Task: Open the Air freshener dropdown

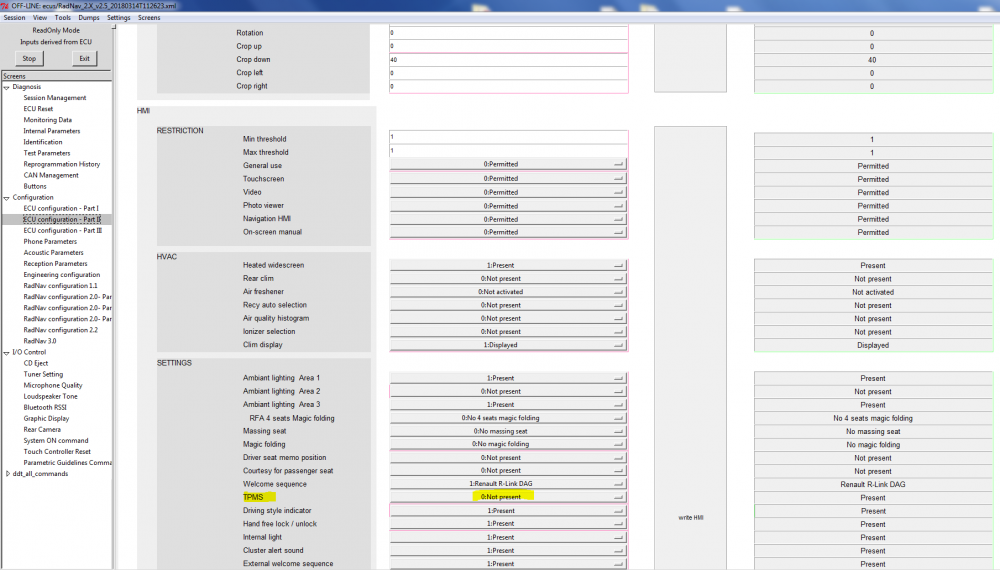Action: [x=508, y=292]
